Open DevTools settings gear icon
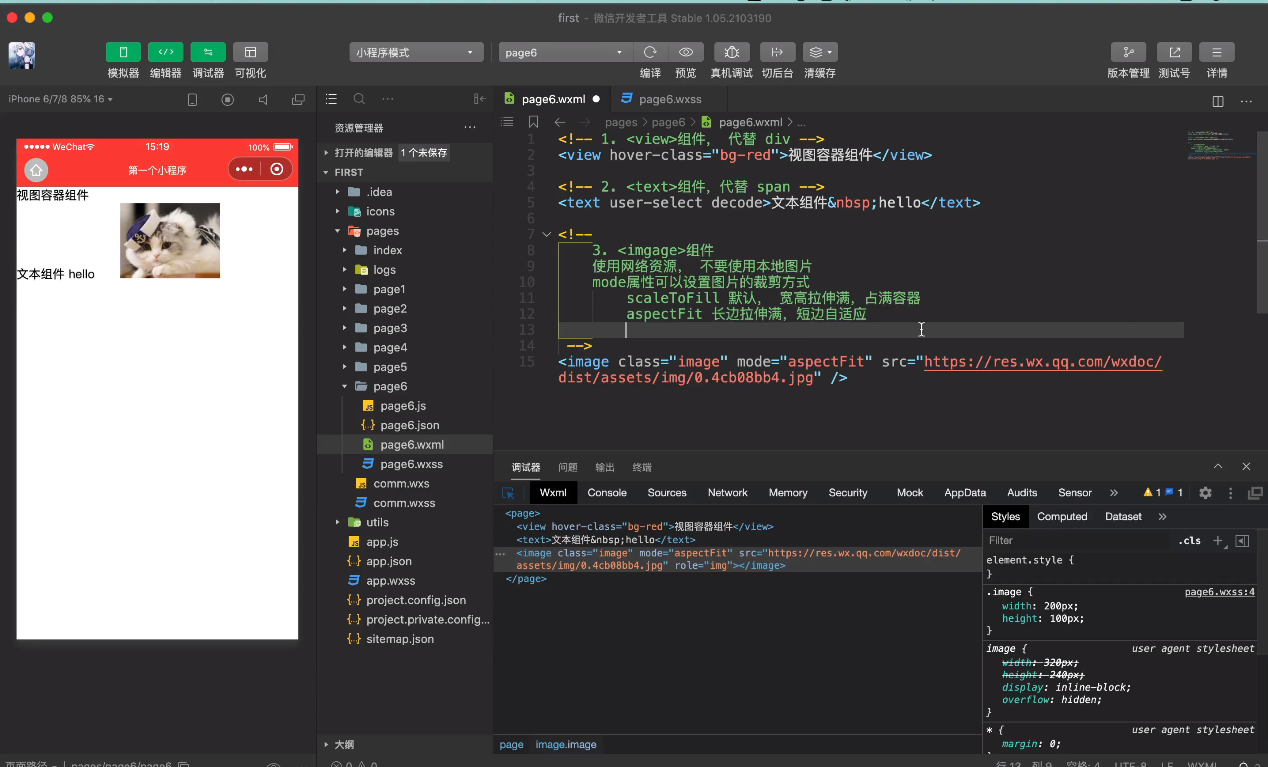The width and height of the screenshot is (1268, 767). click(1205, 493)
